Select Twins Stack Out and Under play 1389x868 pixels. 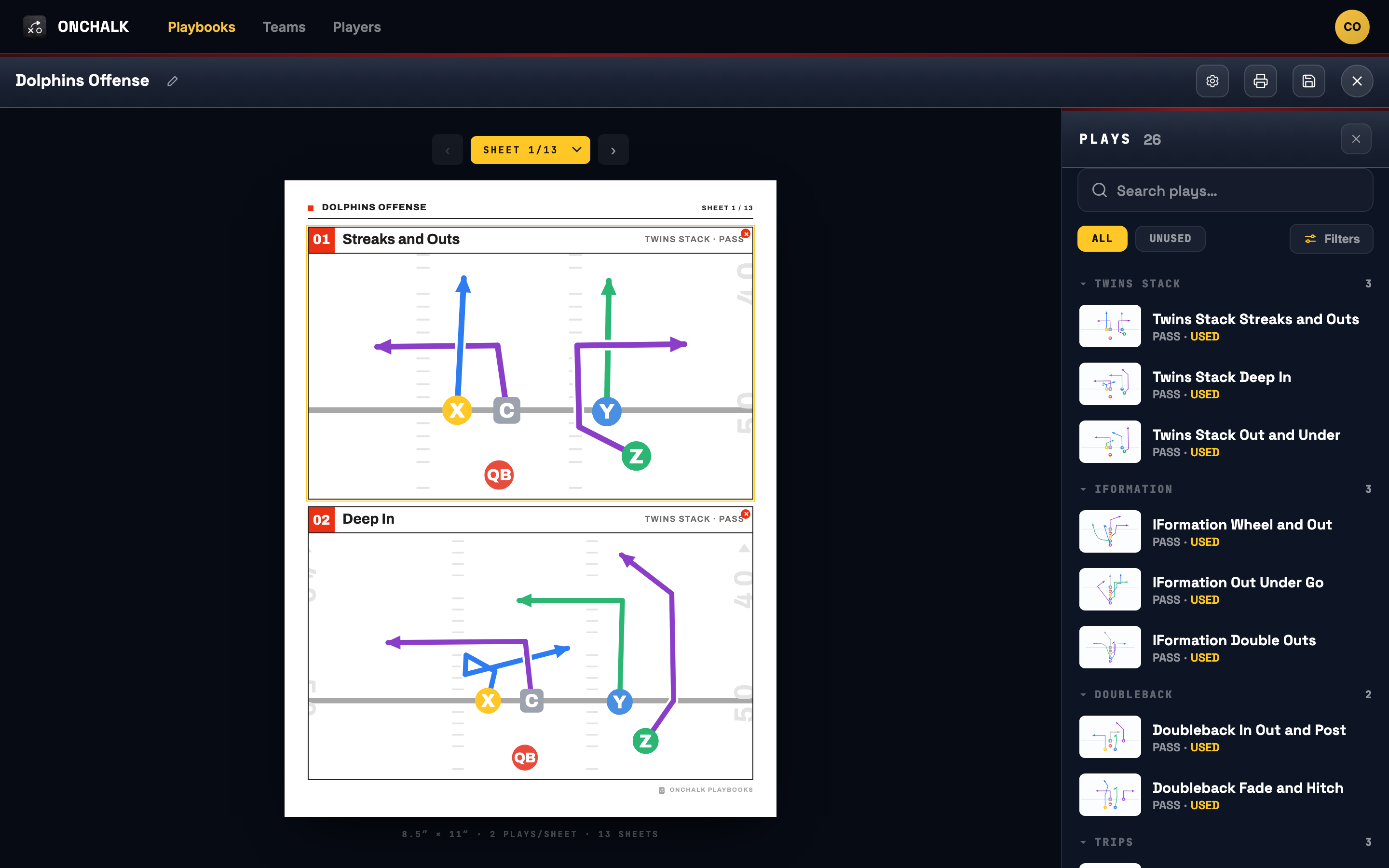tap(1225, 442)
